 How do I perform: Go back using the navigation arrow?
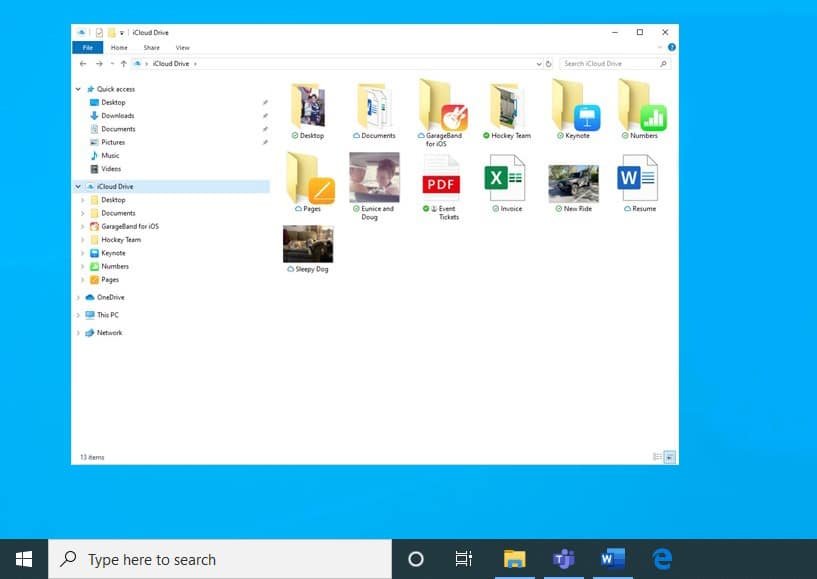(x=82, y=63)
